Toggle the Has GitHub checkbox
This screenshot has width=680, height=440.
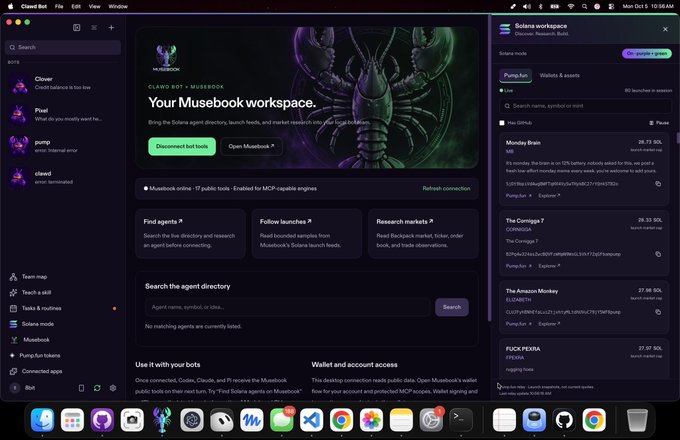click(502, 123)
